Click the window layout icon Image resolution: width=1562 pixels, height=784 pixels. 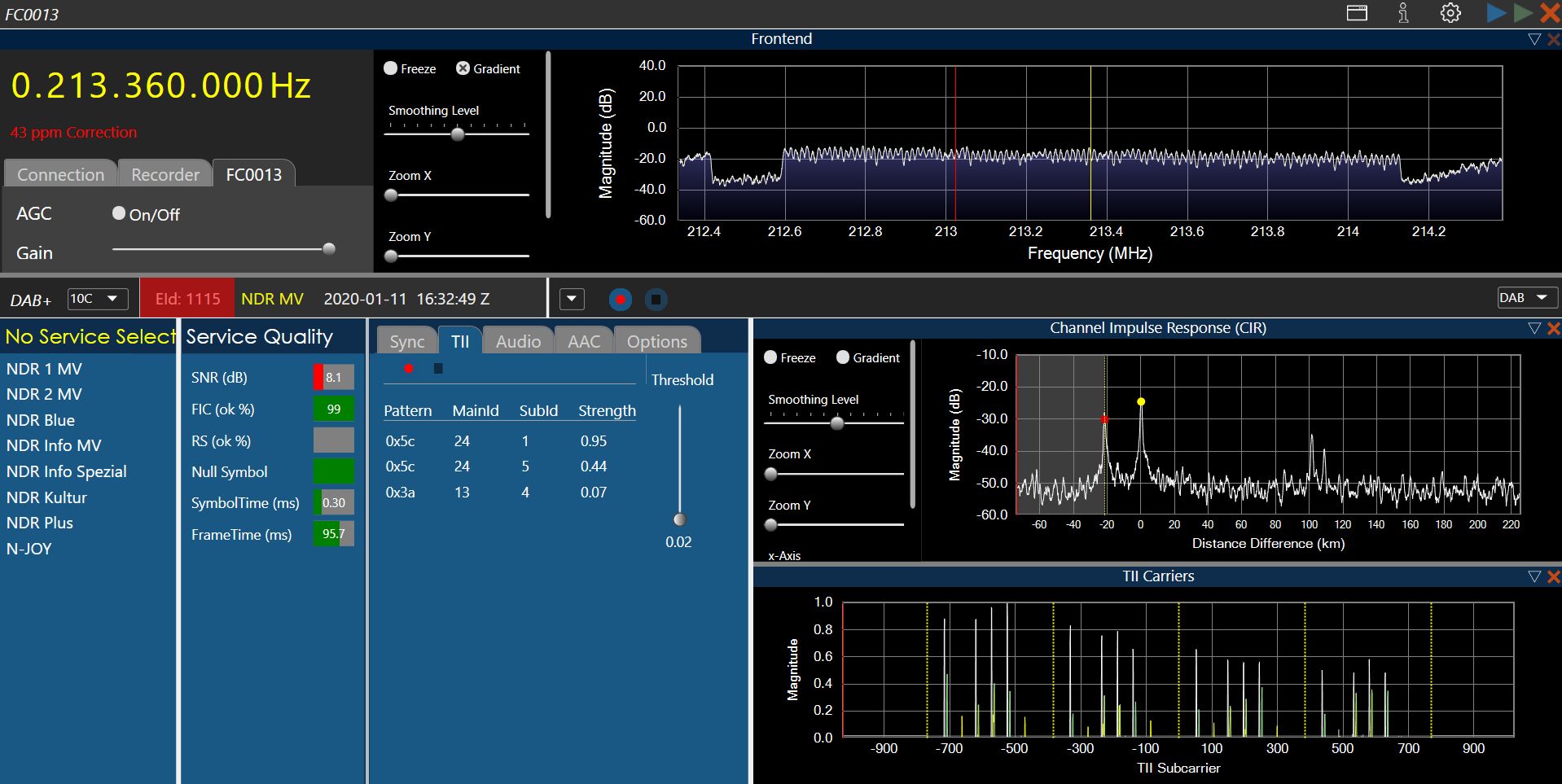click(1357, 13)
